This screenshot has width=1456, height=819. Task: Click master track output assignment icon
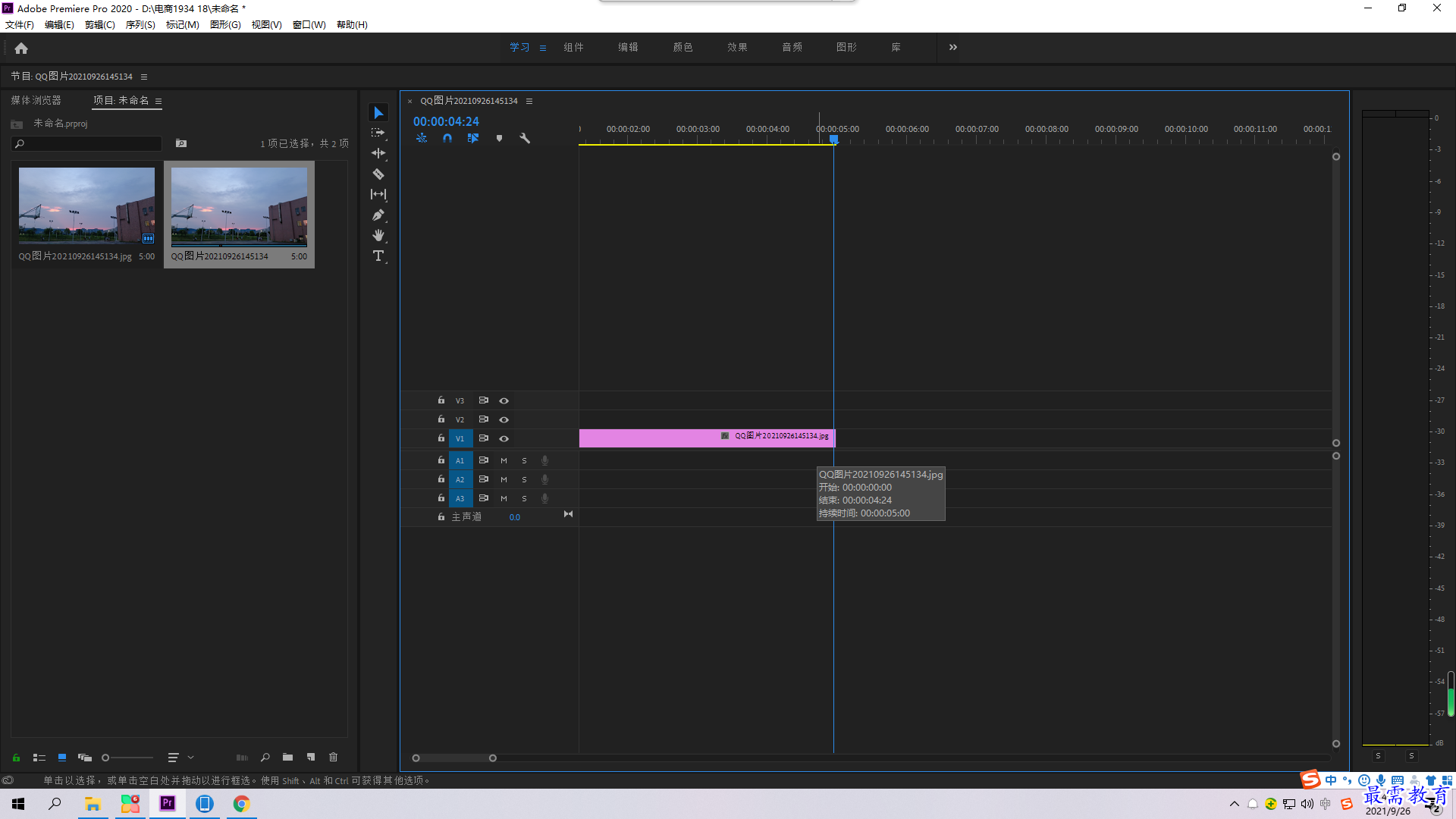(x=568, y=514)
